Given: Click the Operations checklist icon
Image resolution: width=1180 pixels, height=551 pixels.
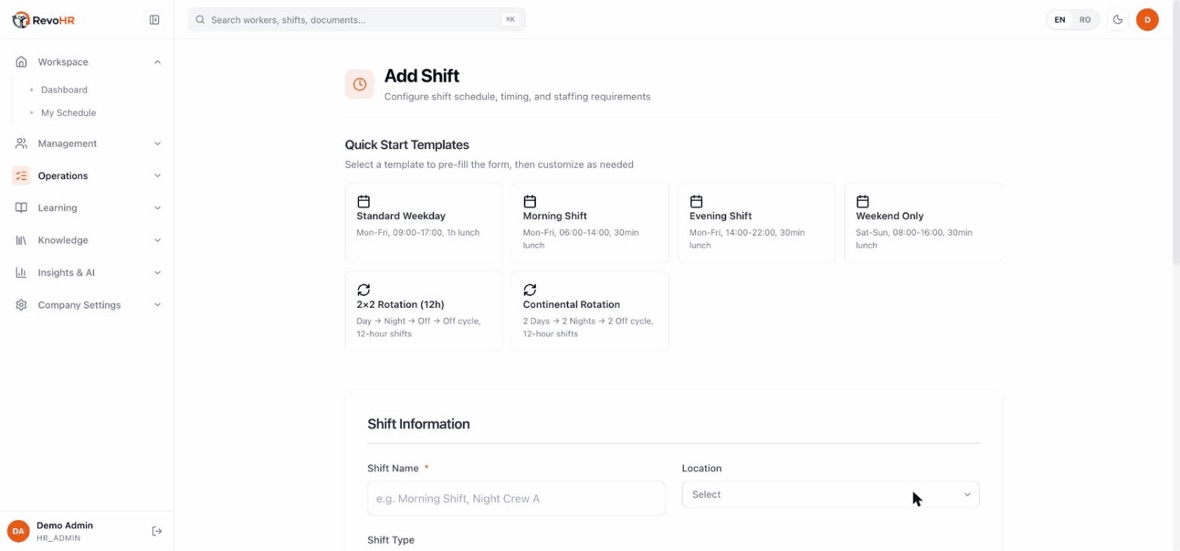Looking at the screenshot, I should pyautogui.click(x=21, y=175).
